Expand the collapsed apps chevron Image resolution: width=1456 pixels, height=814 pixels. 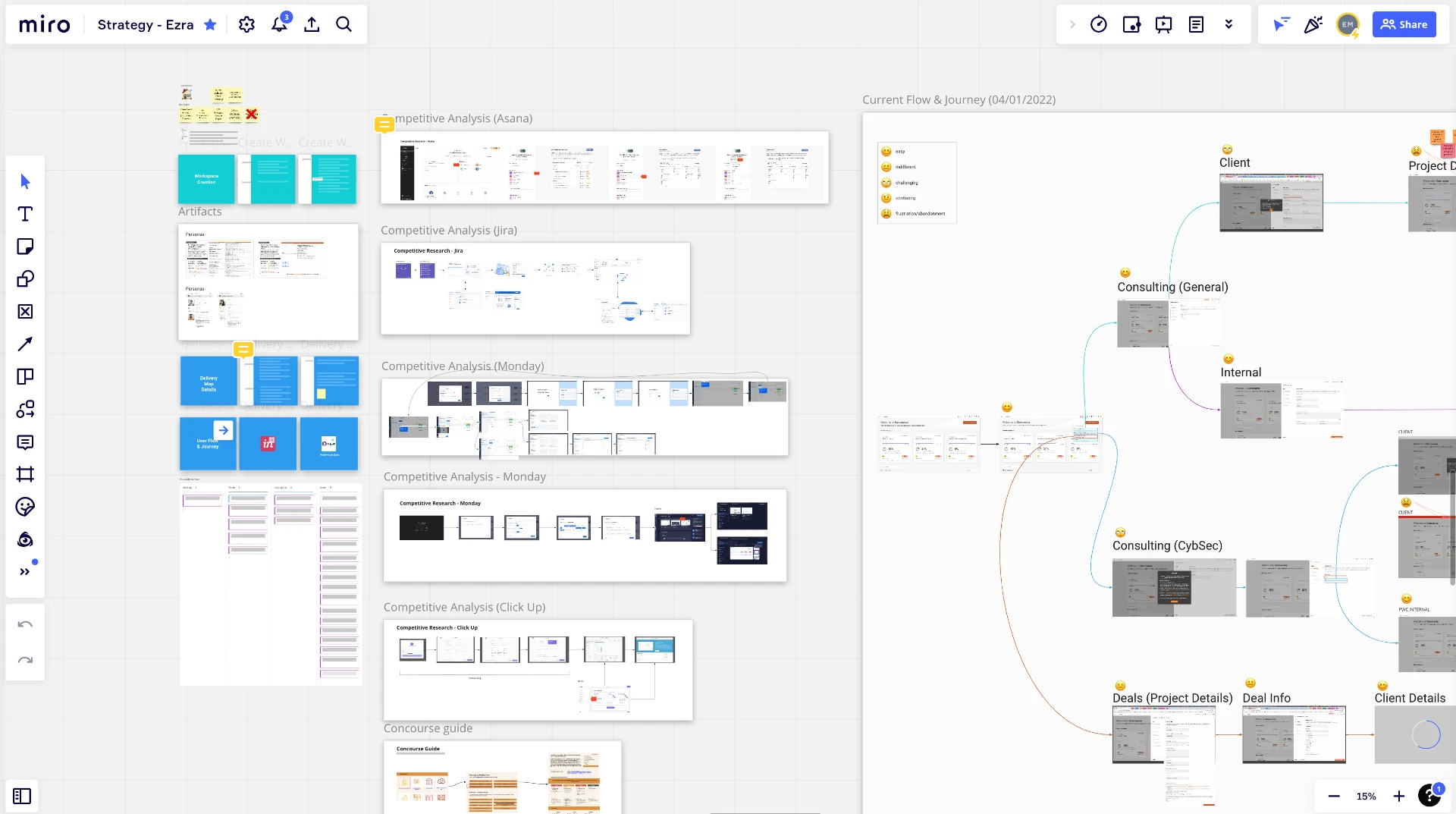point(1072,25)
